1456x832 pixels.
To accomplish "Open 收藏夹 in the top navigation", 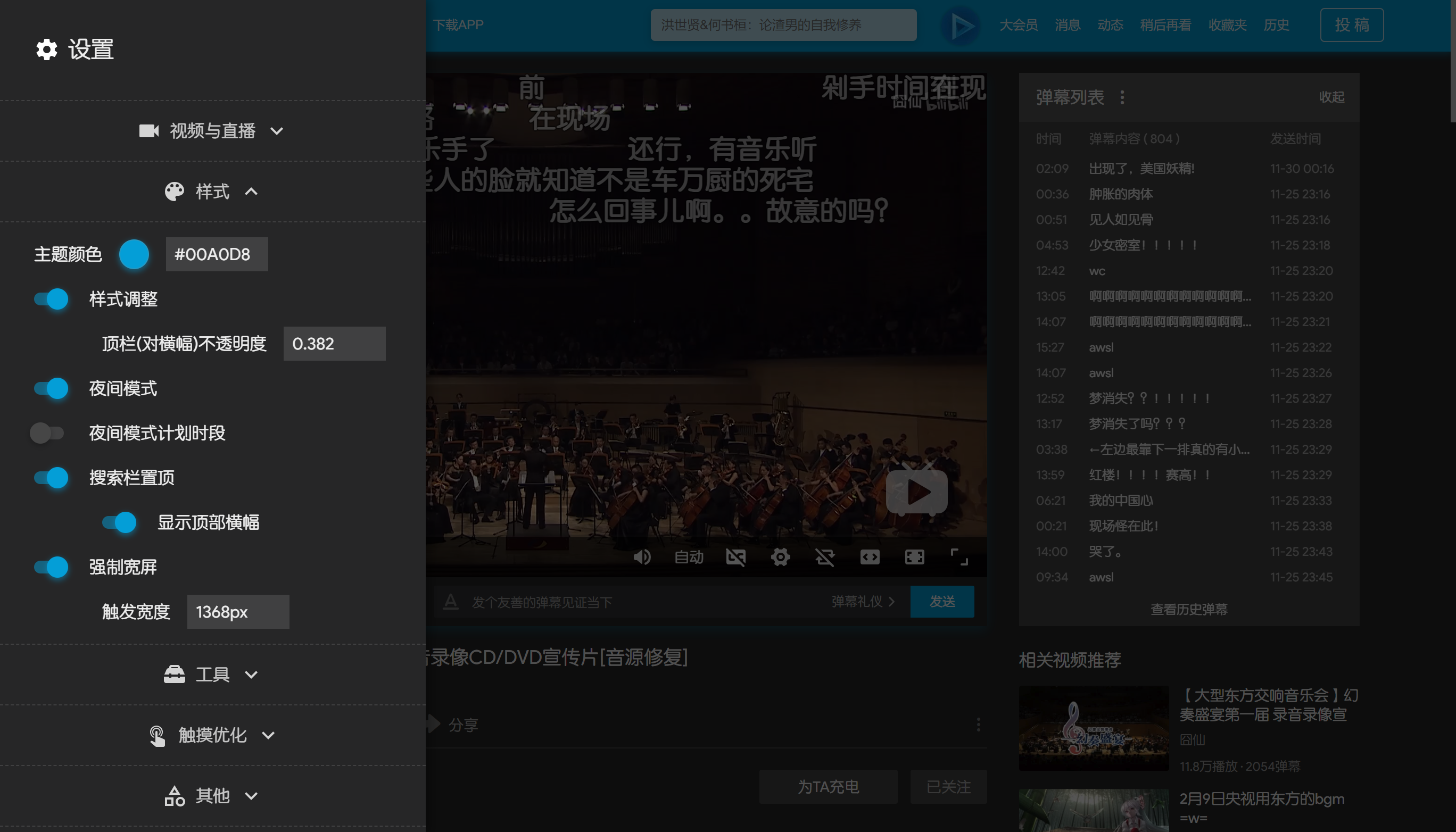I will coord(1227,25).
